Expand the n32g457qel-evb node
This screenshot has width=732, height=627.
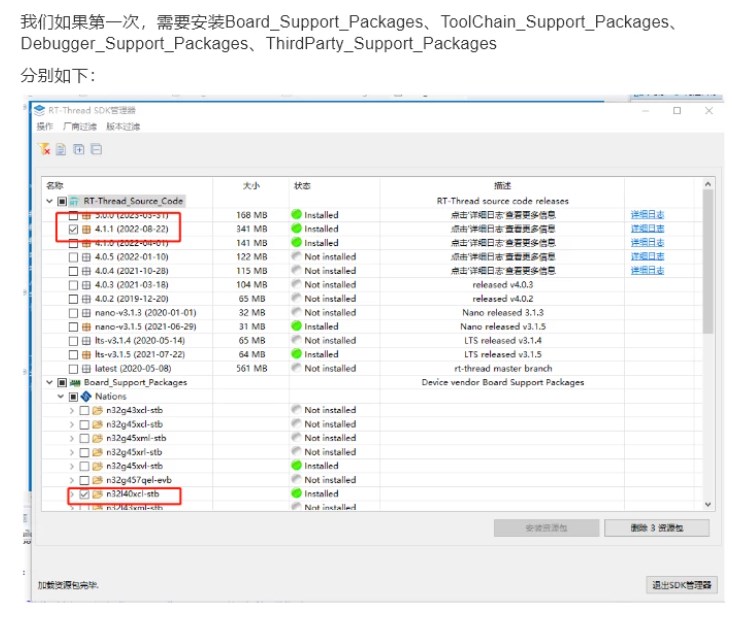point(72,480)
